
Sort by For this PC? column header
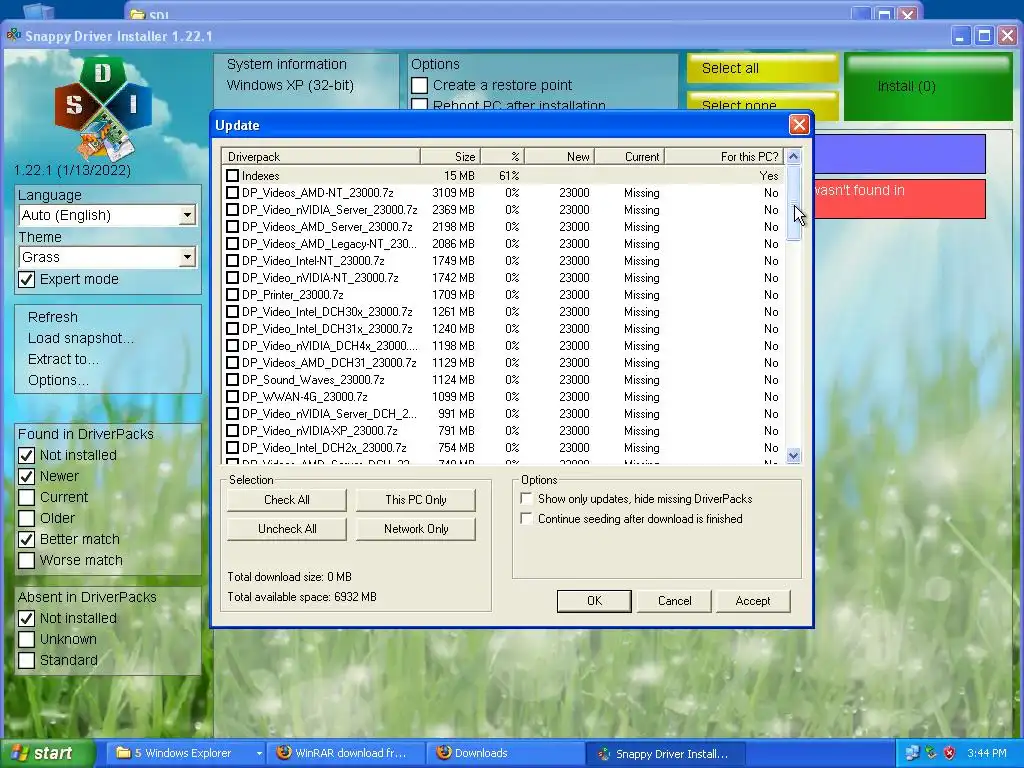(724, 157)
